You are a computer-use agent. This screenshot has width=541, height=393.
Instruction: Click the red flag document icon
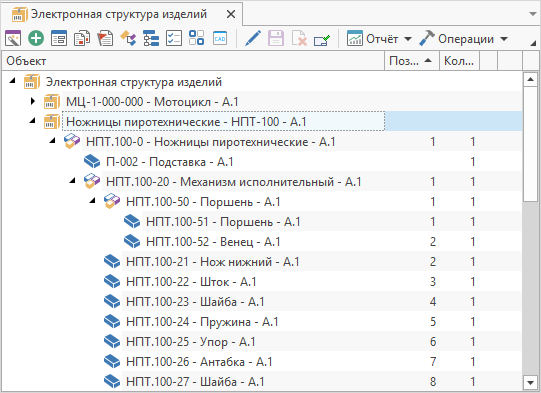pos(105,38)
